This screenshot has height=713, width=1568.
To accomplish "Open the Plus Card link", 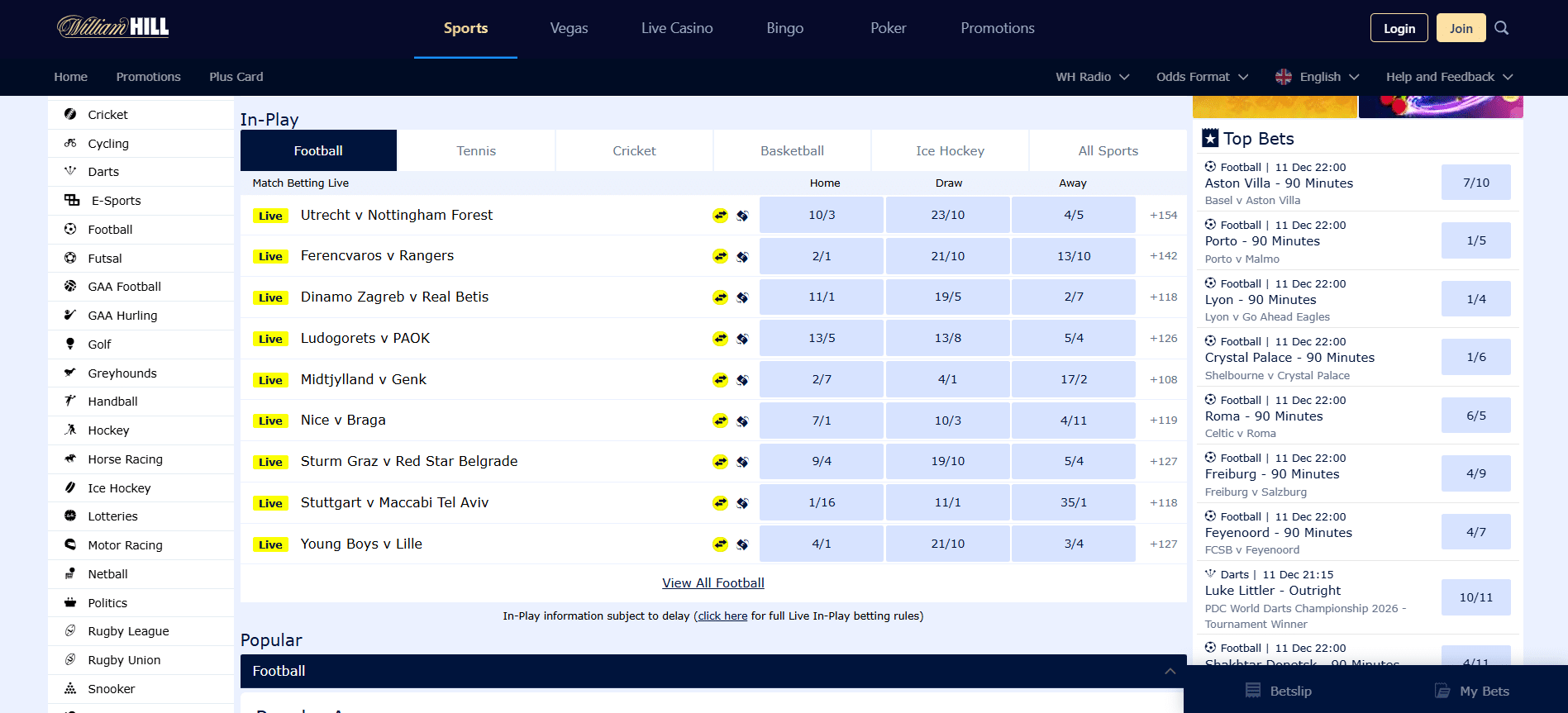I will point(236,77).
